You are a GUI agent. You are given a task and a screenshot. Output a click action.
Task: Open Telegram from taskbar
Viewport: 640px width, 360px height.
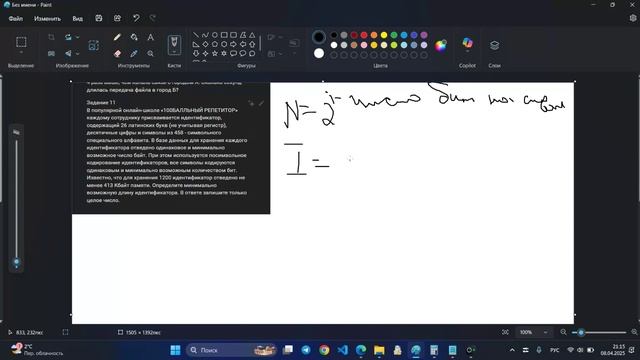pyautogui.click(x=306, y=350)
